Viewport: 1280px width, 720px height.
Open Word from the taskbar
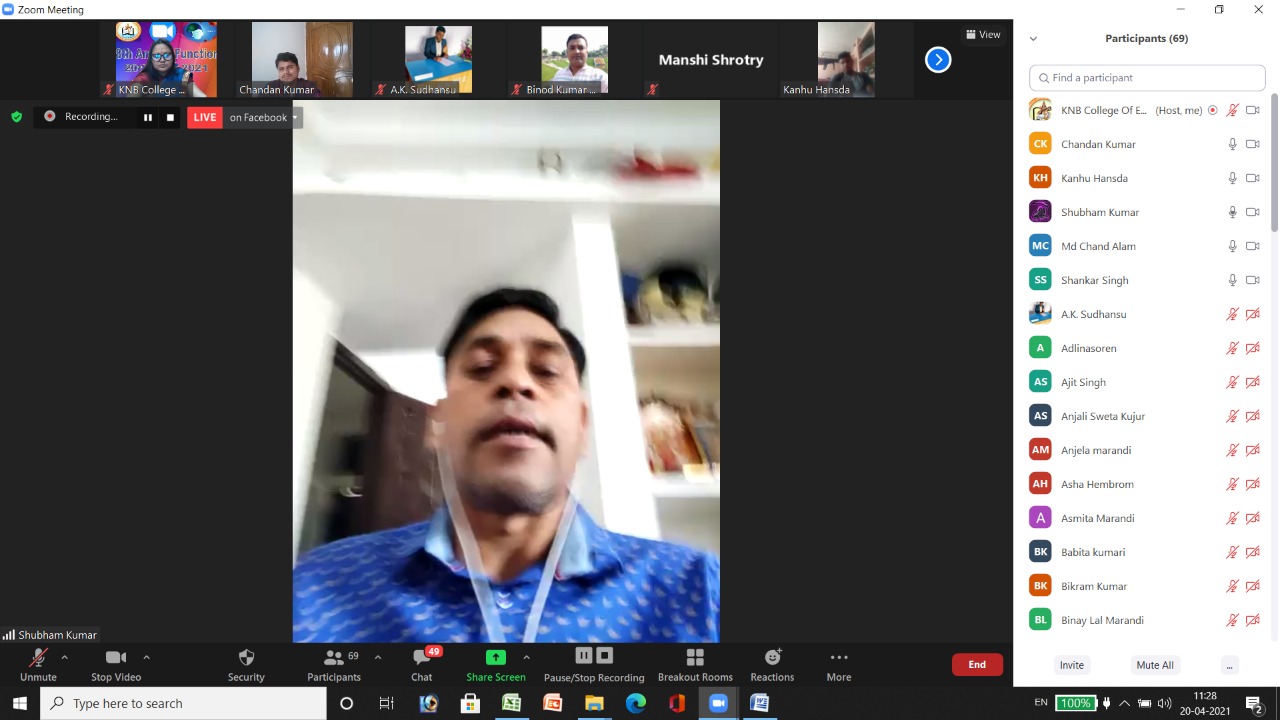click(x=760, y=703)
